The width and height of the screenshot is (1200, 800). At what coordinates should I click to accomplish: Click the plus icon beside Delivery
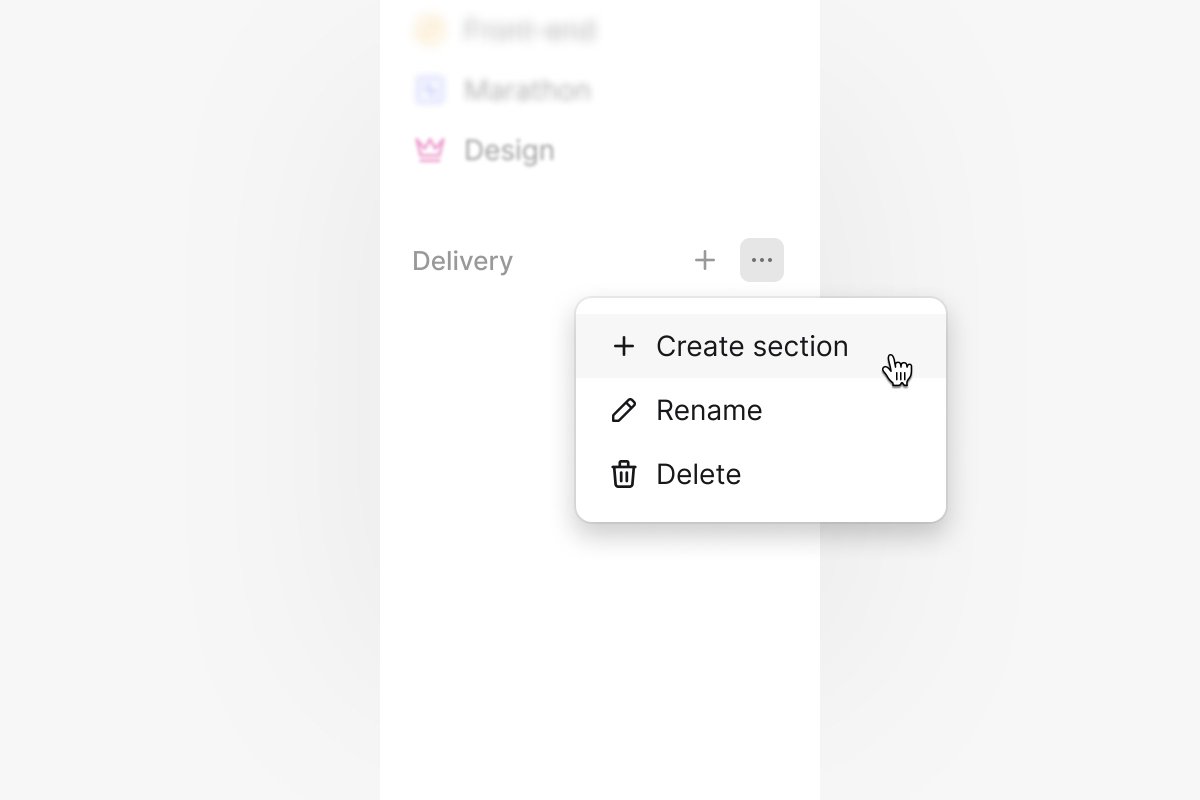click(x=705, y=260)
